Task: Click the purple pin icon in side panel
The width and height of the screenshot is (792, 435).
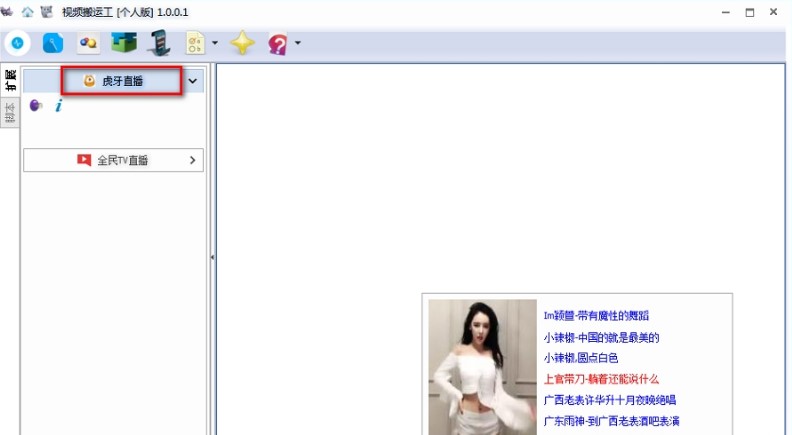Action: (36, 106)
